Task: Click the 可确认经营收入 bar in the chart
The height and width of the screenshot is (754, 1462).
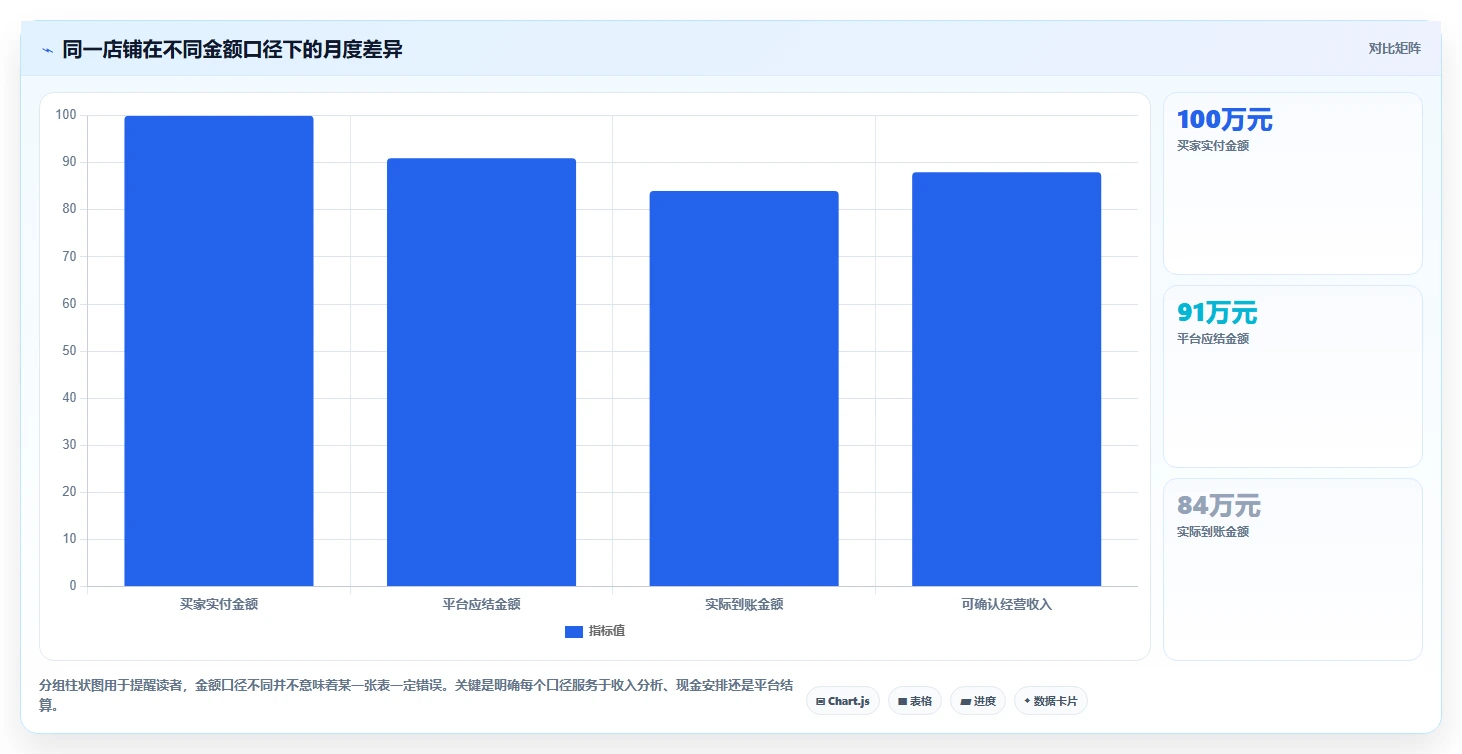Action: (x=1006, y=379)
